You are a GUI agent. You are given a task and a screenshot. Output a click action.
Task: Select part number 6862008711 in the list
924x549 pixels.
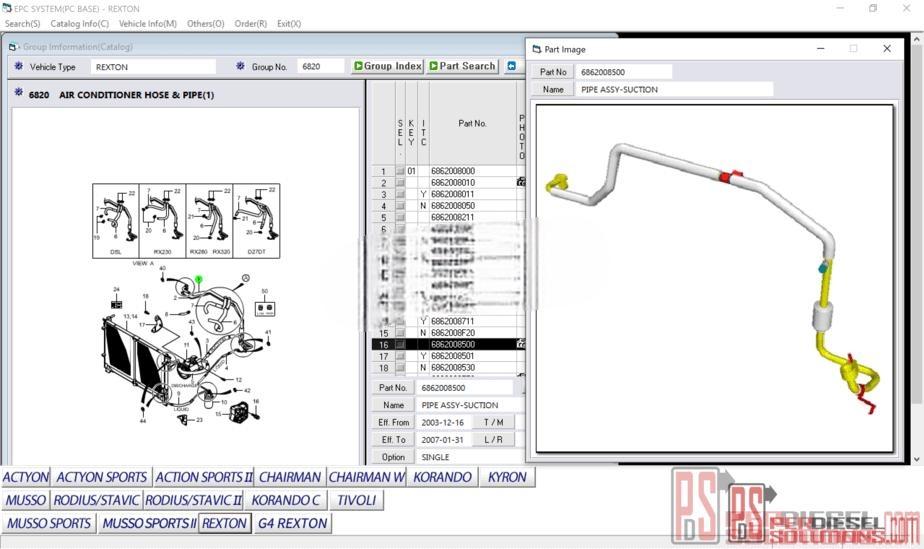[453, 322]
